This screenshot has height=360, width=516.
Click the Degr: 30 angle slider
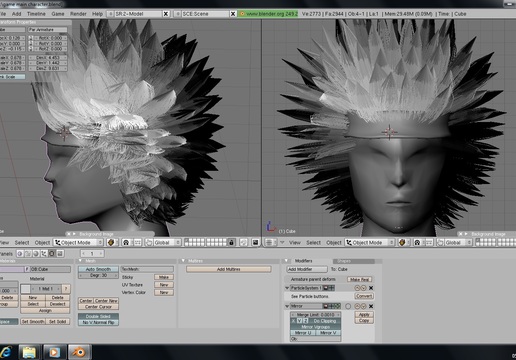[x=98, y=275]
